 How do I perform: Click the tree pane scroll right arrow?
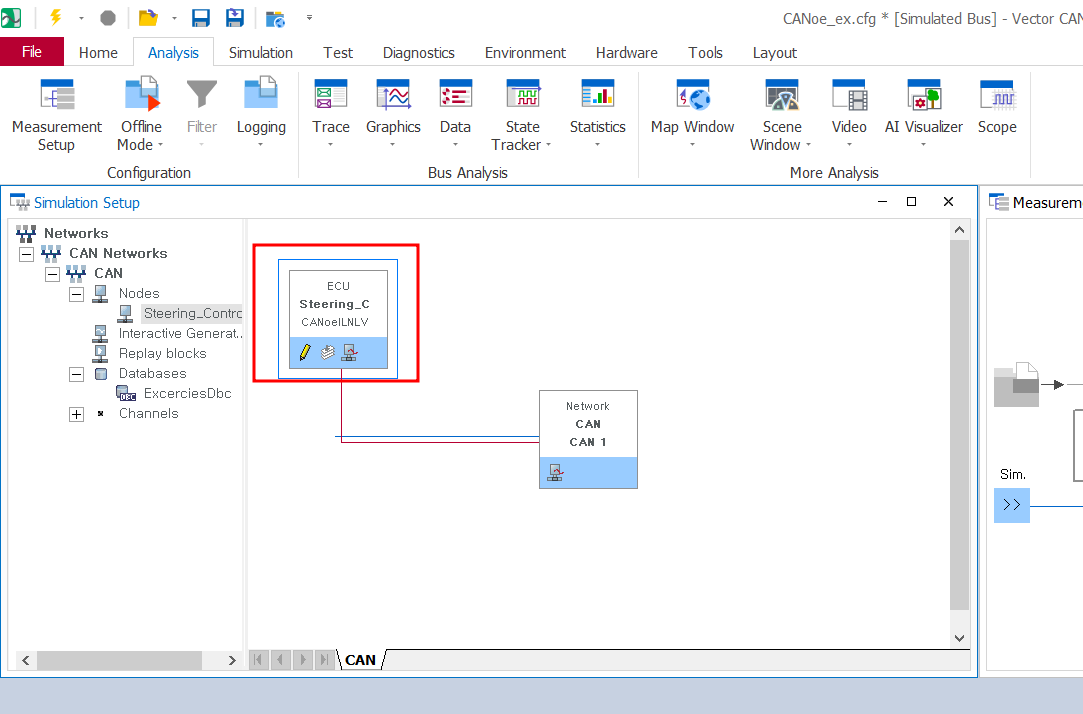232,661
